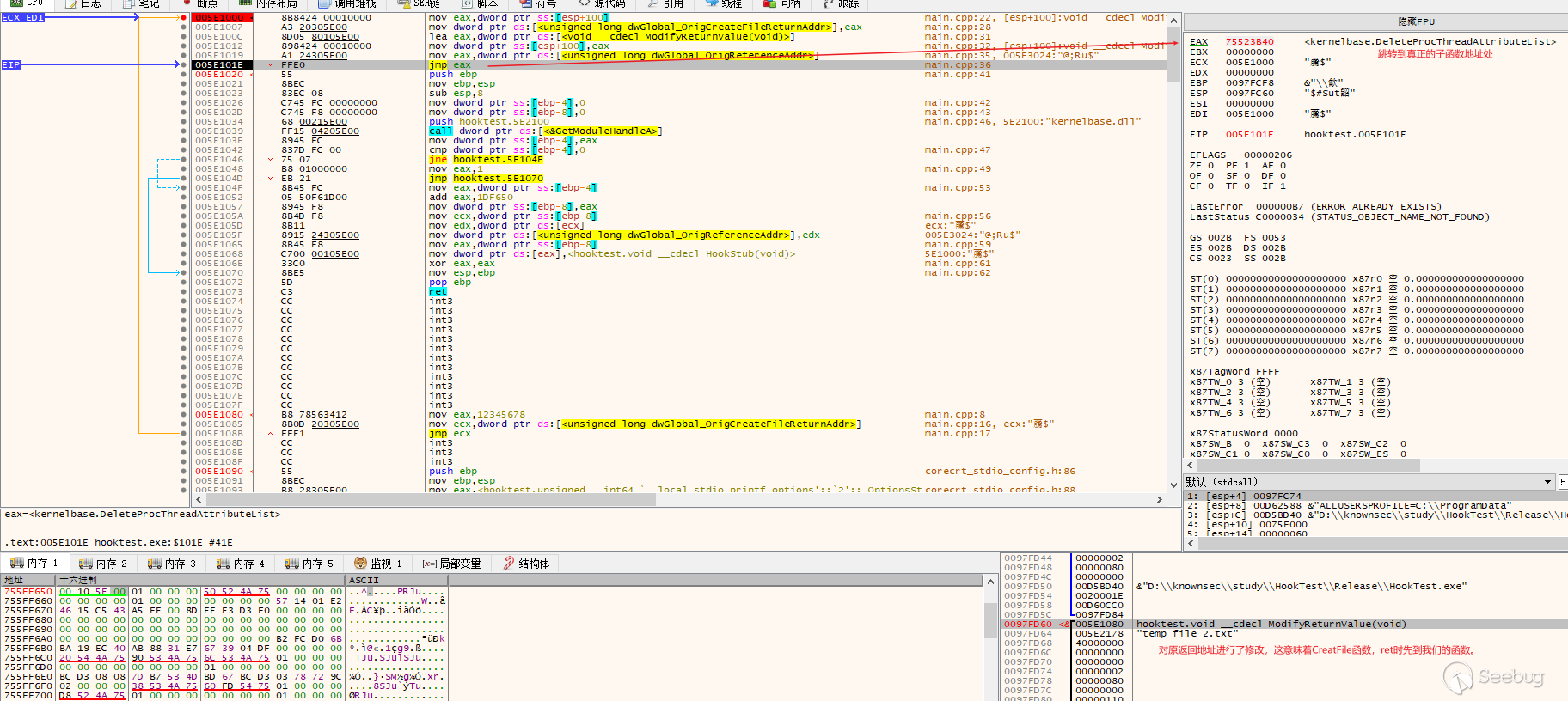Select the EAX register value 75523B40

click(1249, 41)
